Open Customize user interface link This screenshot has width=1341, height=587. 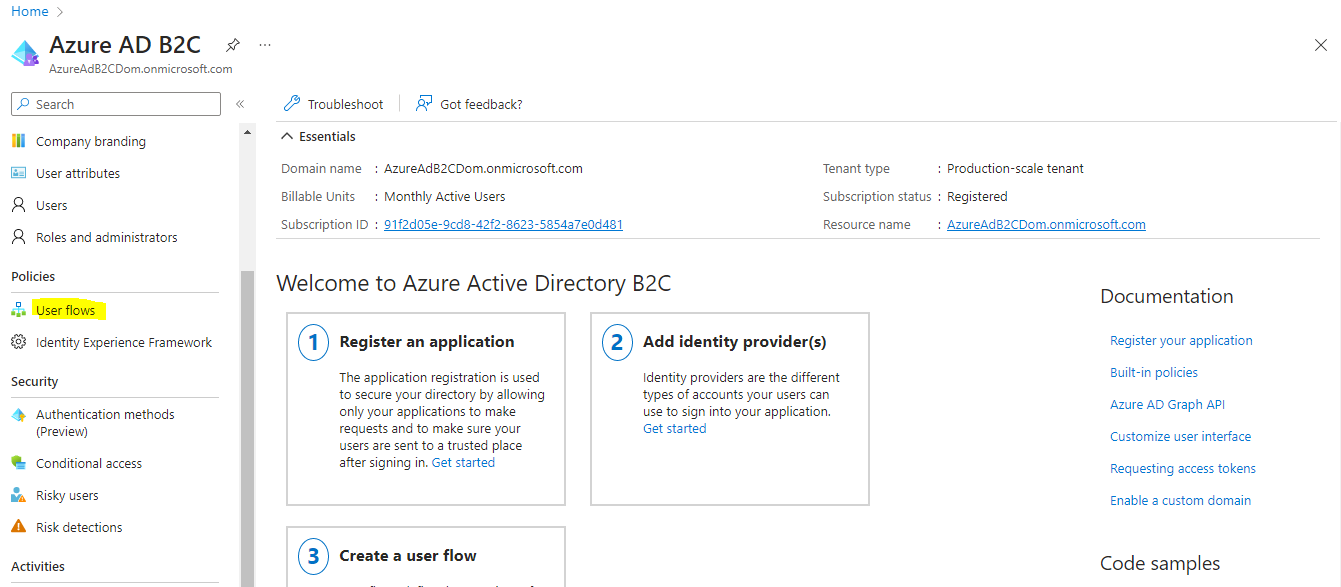coord(1180,436)
